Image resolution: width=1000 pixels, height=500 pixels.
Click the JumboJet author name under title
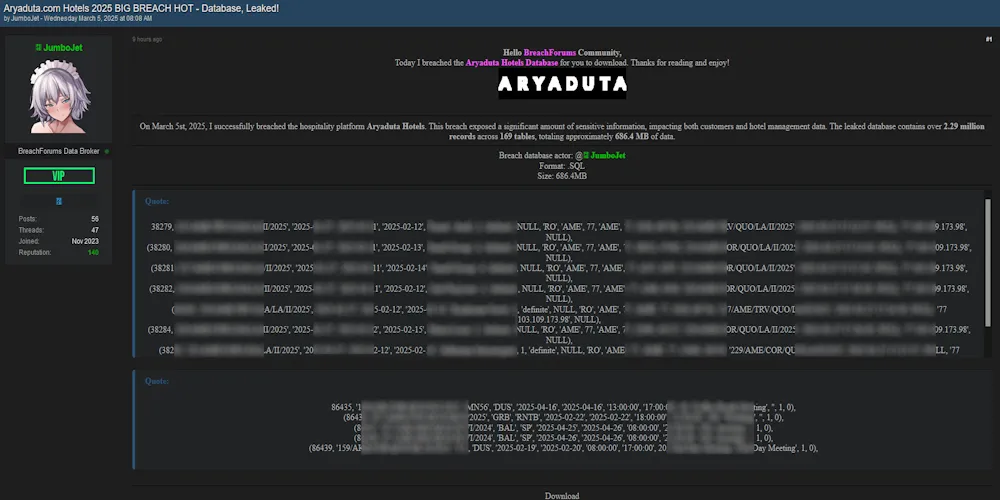[x=26, y=18]
